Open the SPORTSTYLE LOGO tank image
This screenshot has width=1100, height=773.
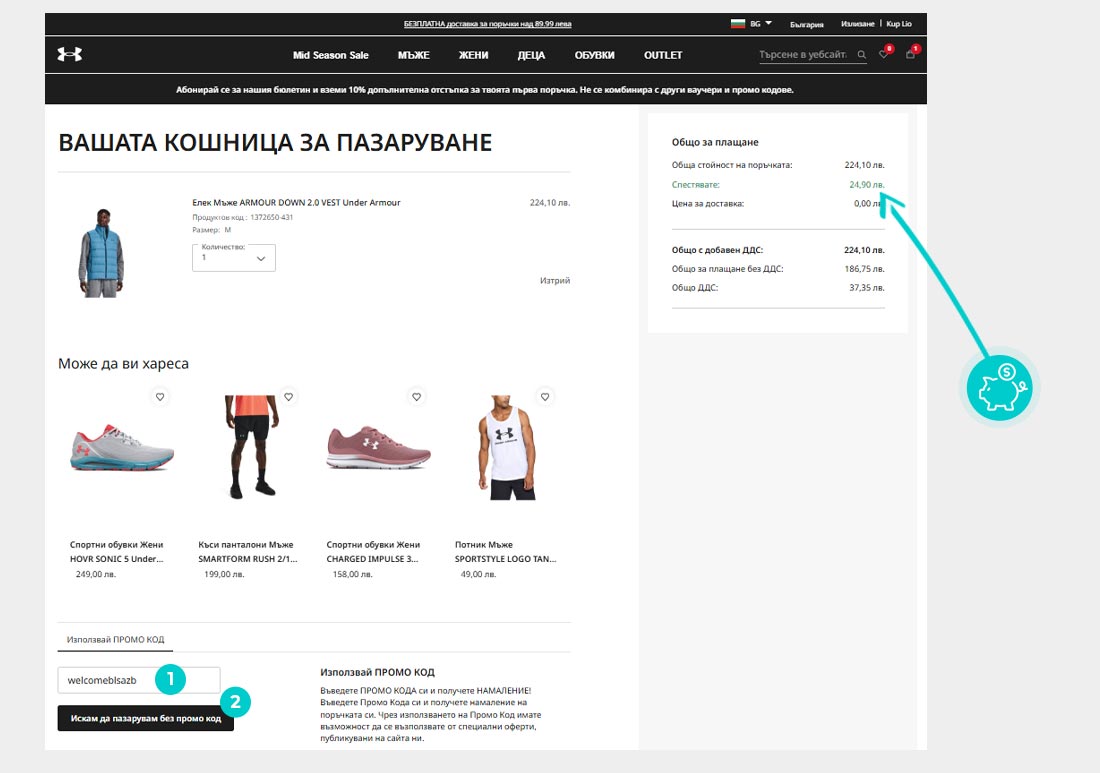pyautogui.click(x=507, y=447)
